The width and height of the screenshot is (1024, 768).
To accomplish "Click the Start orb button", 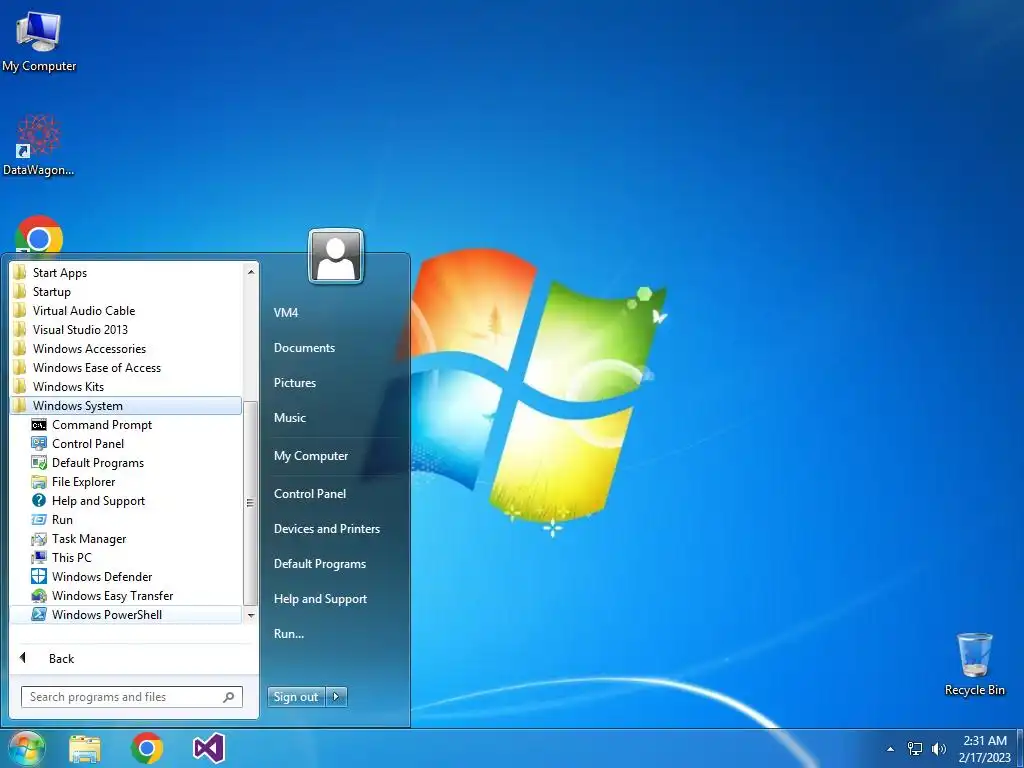I will (27, 748).
